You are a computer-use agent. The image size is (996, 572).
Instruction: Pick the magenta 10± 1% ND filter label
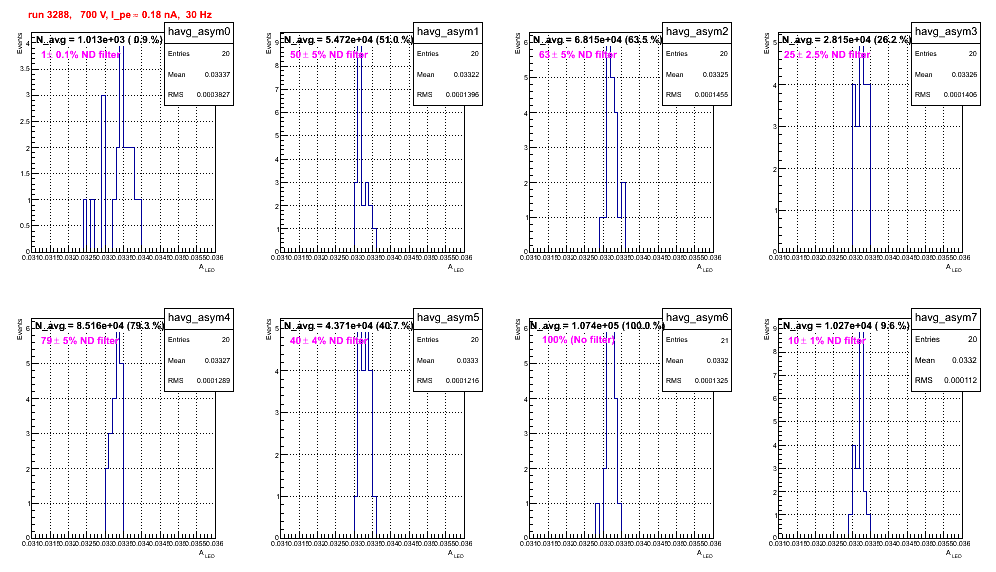coord(827,341)
